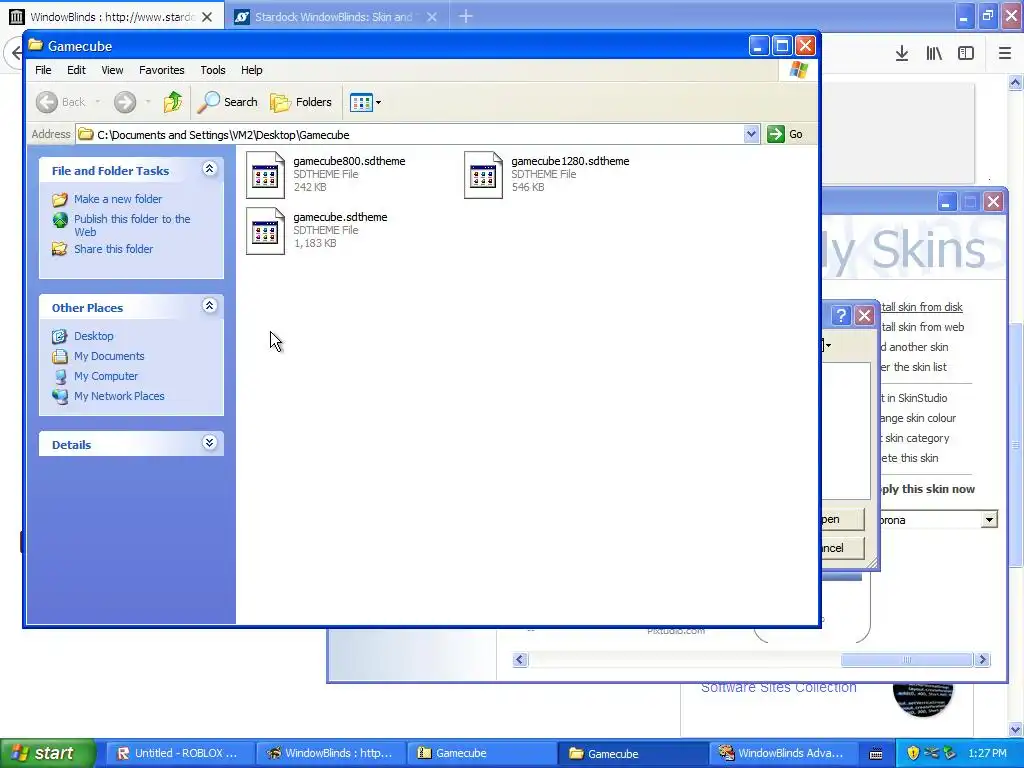Open the skin sub-style dropdown in WindowBlinds
The width and height of the screenshot is (1024, 768).
989,520
